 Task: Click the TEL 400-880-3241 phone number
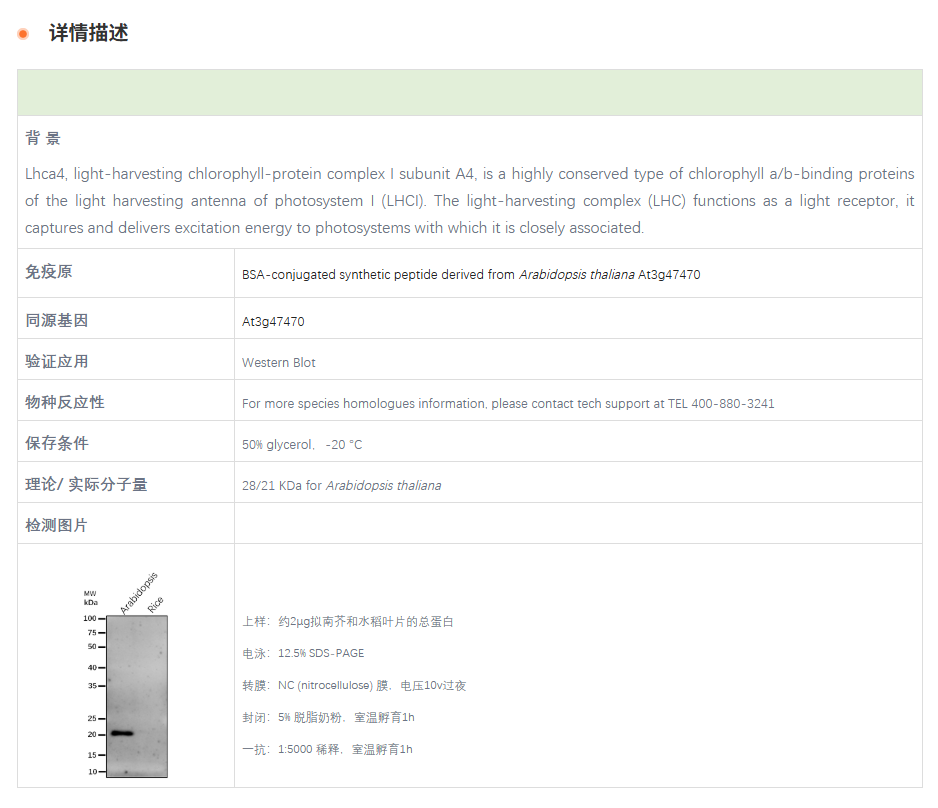click(x=722, y=403)
